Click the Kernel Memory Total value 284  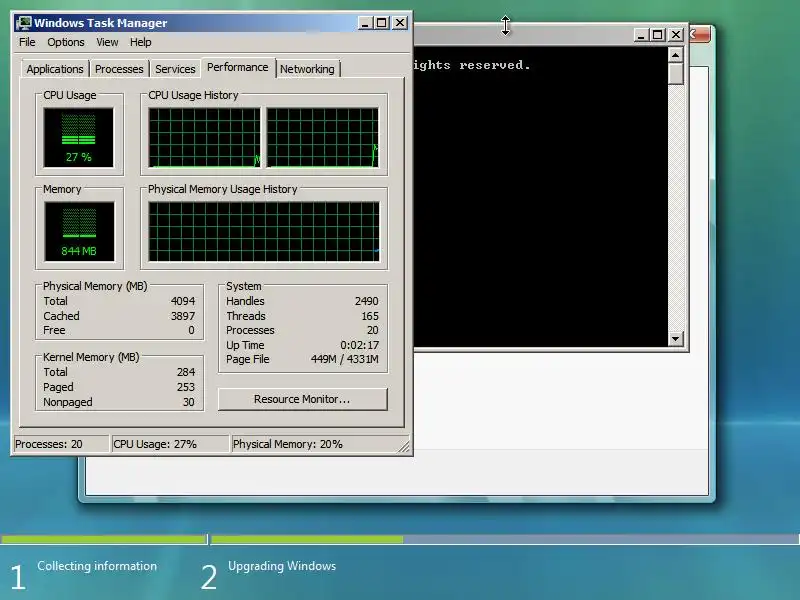(186, 372)
